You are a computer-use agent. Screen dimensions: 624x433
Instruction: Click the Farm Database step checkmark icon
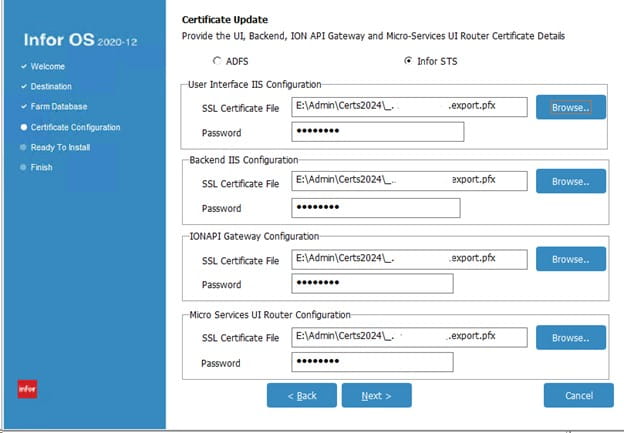click(x=24, y=106)
